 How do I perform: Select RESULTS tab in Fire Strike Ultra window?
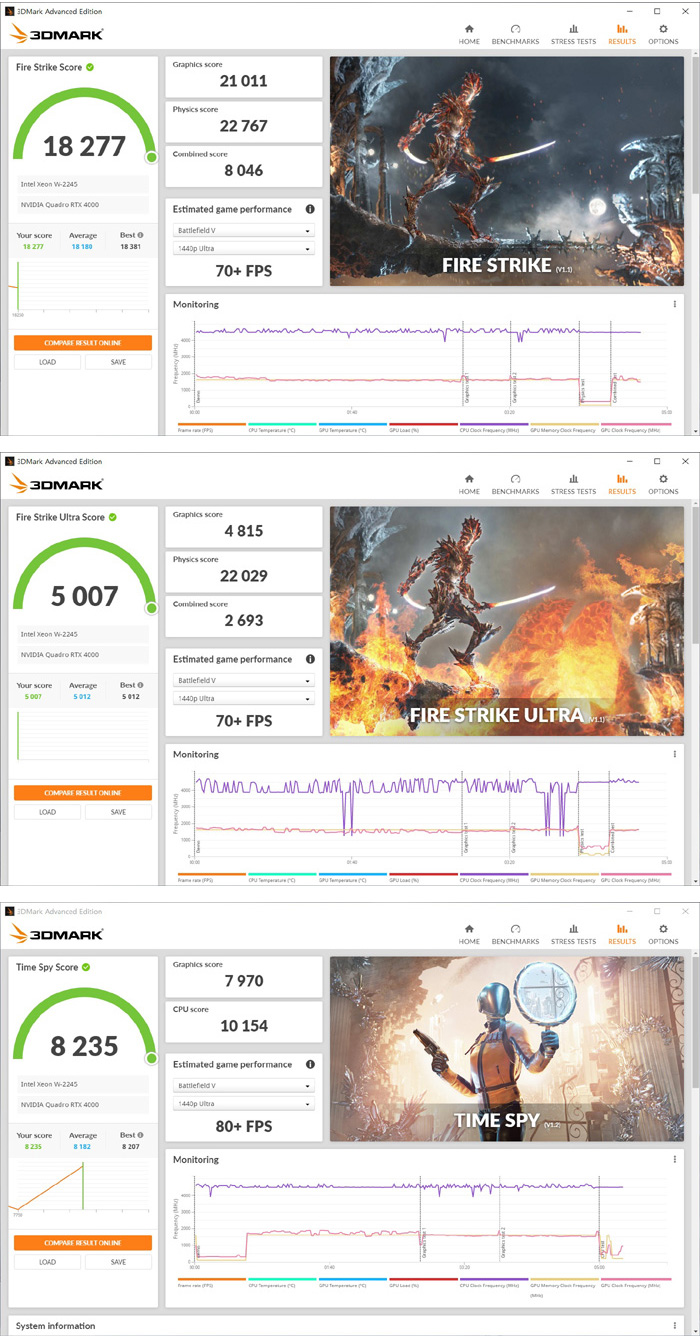[621, 485]
